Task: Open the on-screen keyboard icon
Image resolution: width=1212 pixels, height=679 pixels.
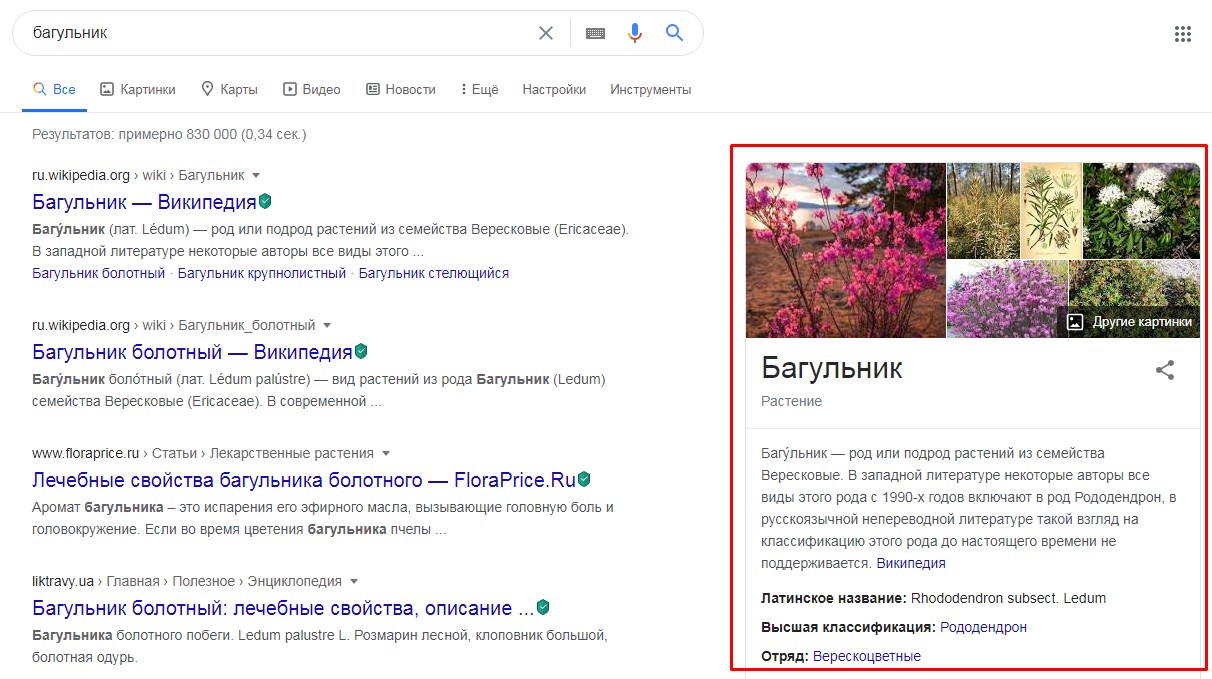Action: (595, 32)
